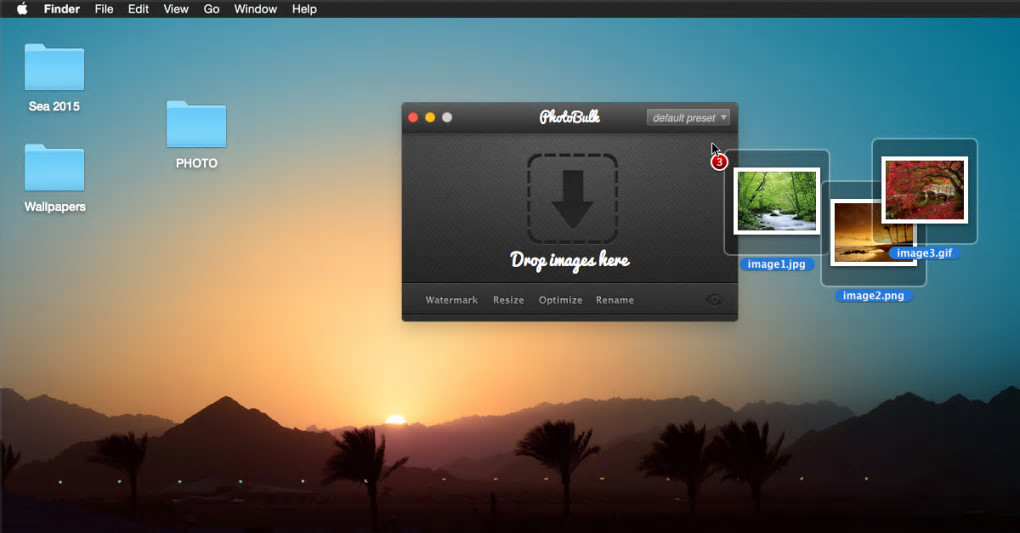Toggle the preview eye icon

click(714, 299)
